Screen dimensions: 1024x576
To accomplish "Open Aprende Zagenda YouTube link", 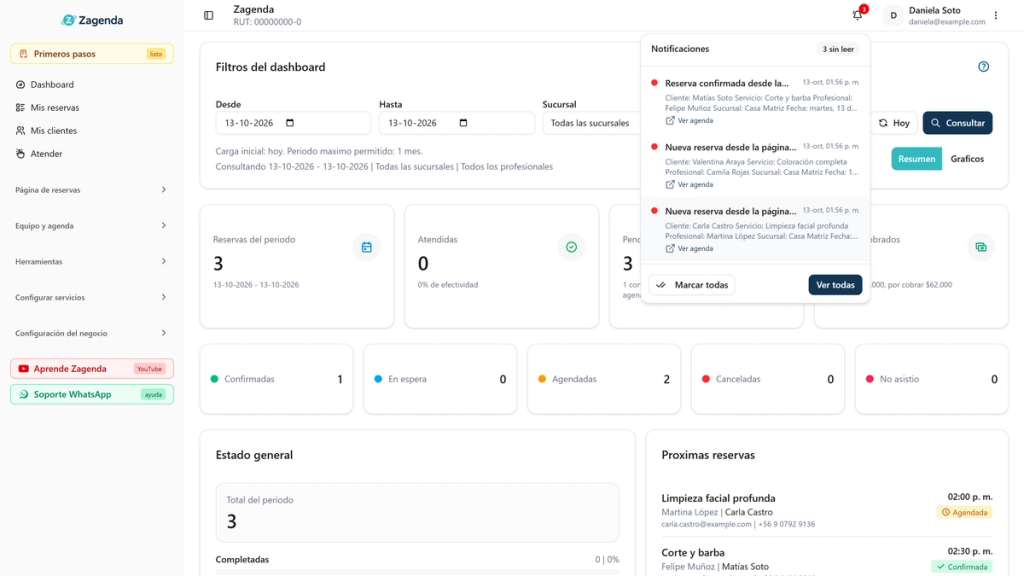I will coord(92,368).
